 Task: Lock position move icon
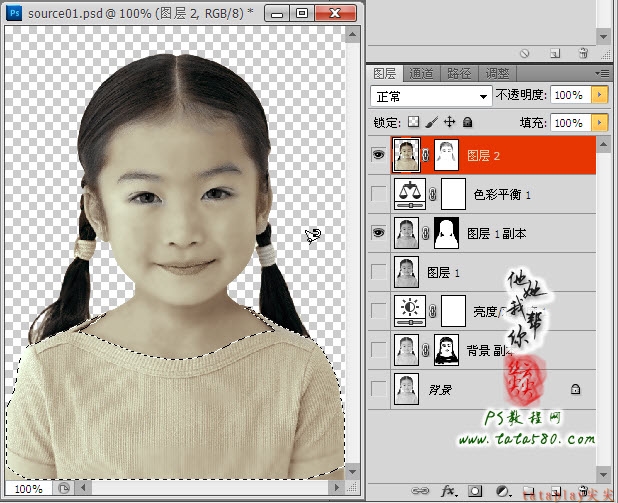click(449, 122)
